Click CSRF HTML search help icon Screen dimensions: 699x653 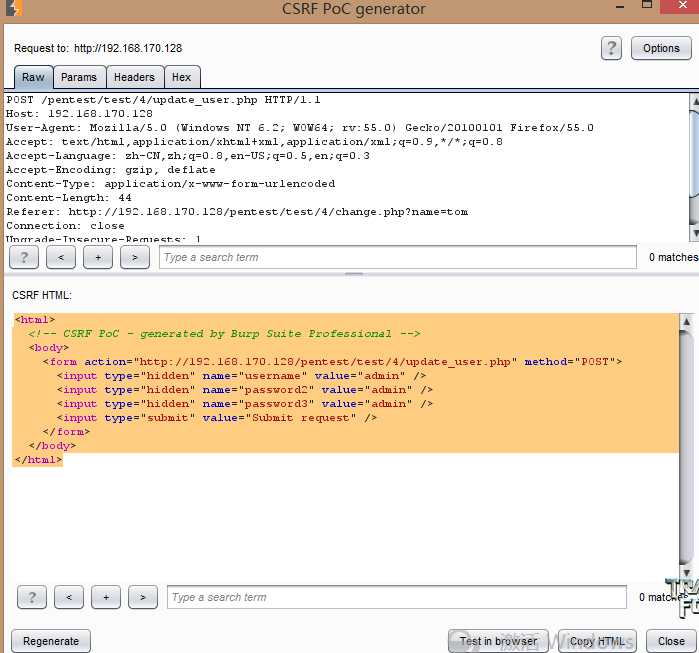[x=32, y=597]
